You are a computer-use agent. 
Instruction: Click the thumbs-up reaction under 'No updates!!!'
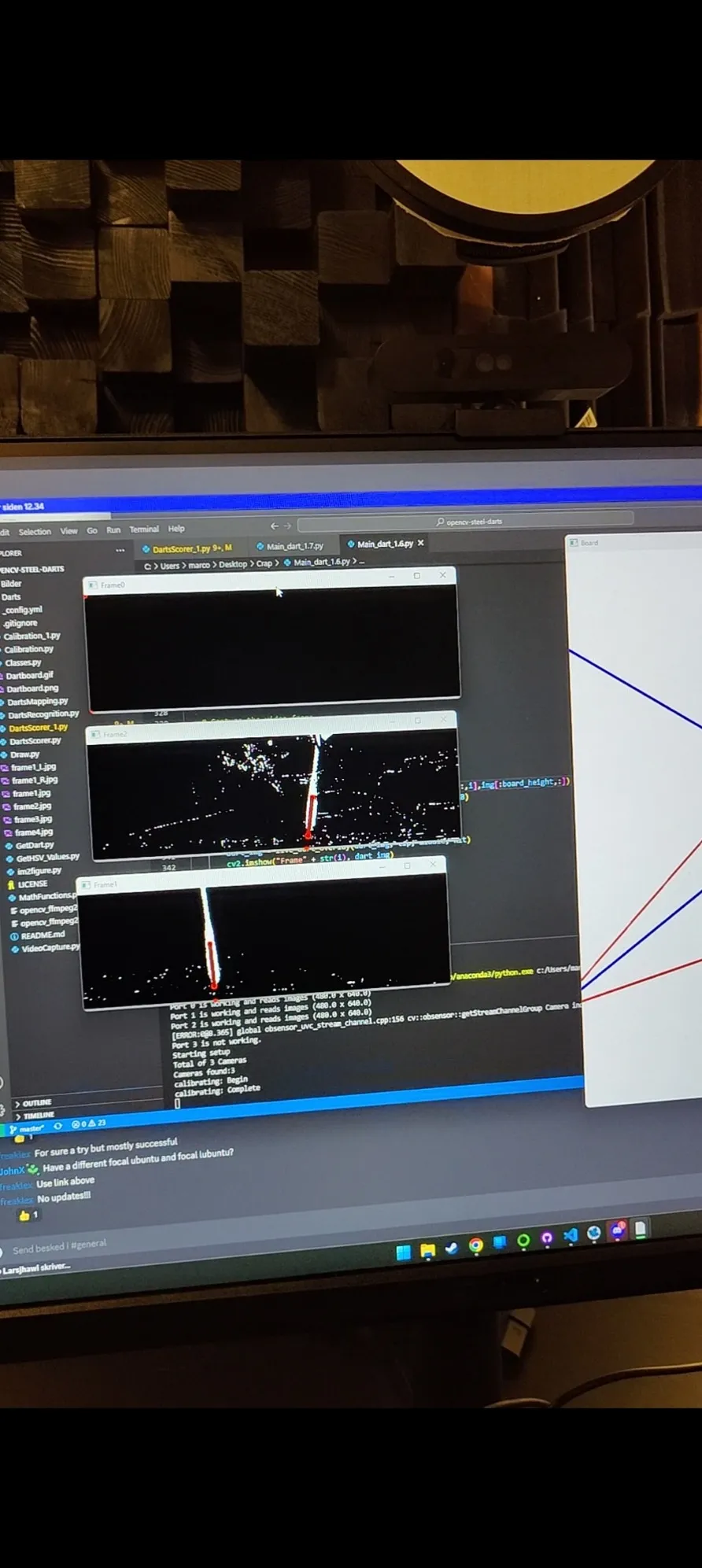pyautogui.click(x=28, y=1216)
